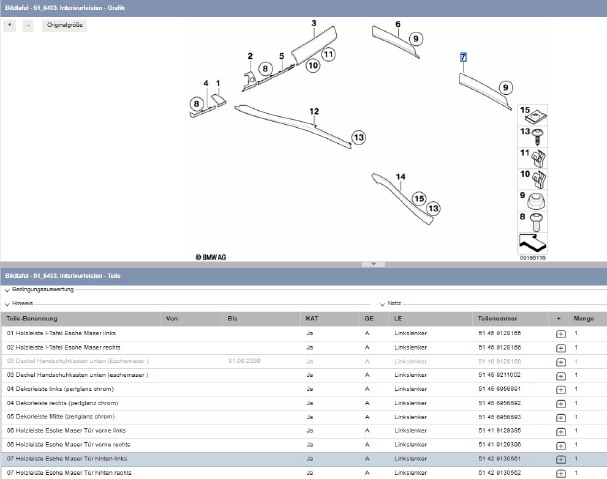This screenshot has height=479, width=607.
Task: Click callout 5 in the diagram
Action: tap(281, 56)
